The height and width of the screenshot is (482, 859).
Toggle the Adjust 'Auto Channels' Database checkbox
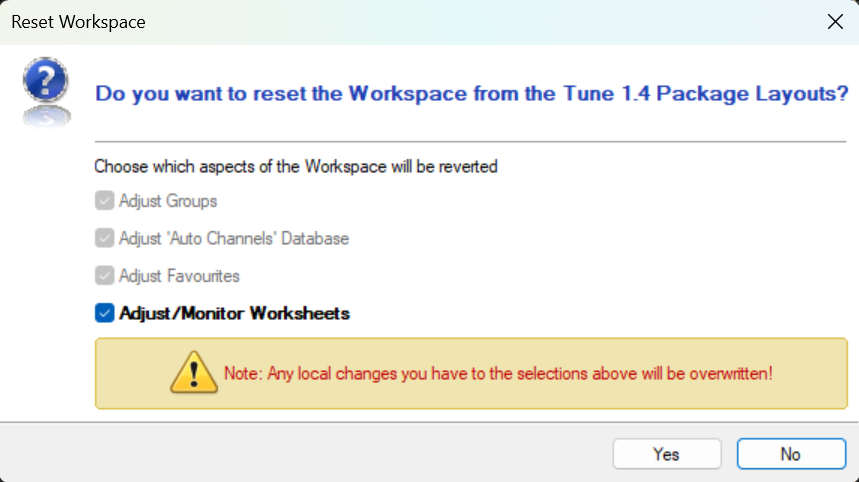coord(104,238)
